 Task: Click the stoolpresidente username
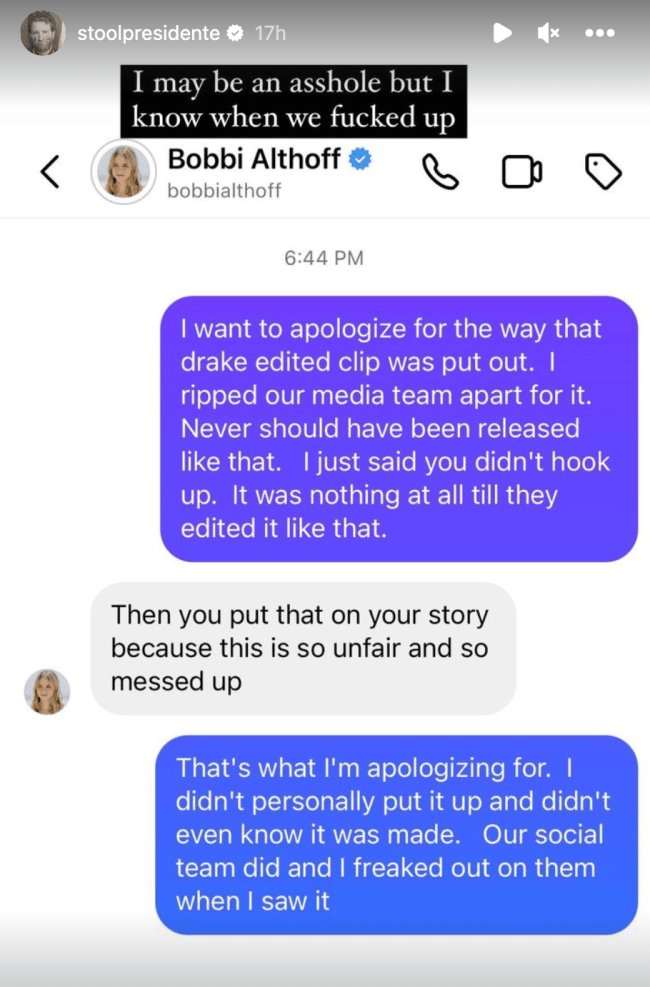148,33
